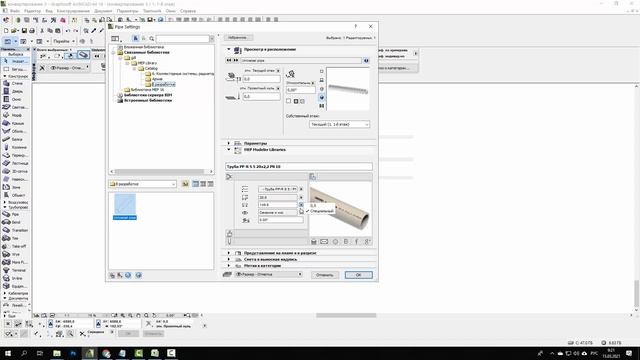This screenshot has height=360, width=640.
Task: Click the Cancel button in Pipe Settings
Action: tap(325, 275)
